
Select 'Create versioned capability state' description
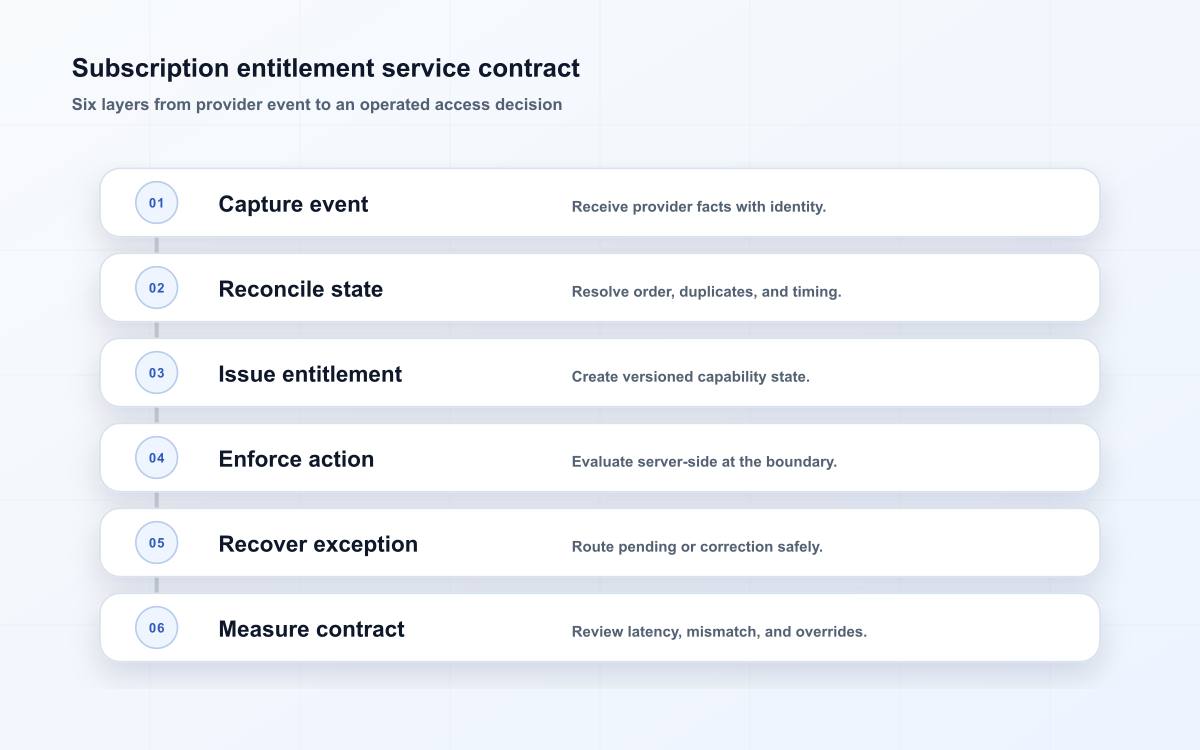point(691,377)
